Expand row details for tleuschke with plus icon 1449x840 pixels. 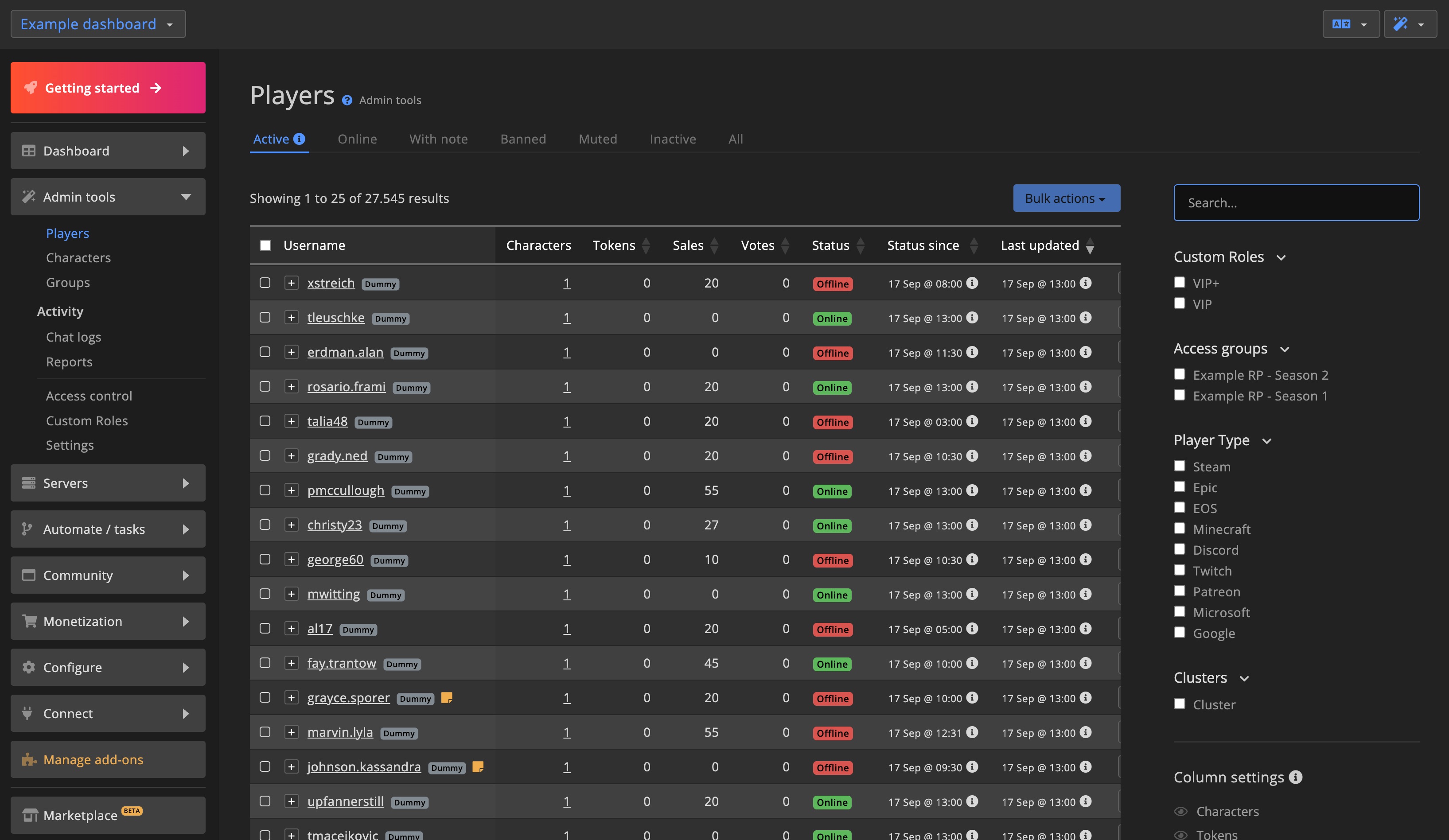292,317
